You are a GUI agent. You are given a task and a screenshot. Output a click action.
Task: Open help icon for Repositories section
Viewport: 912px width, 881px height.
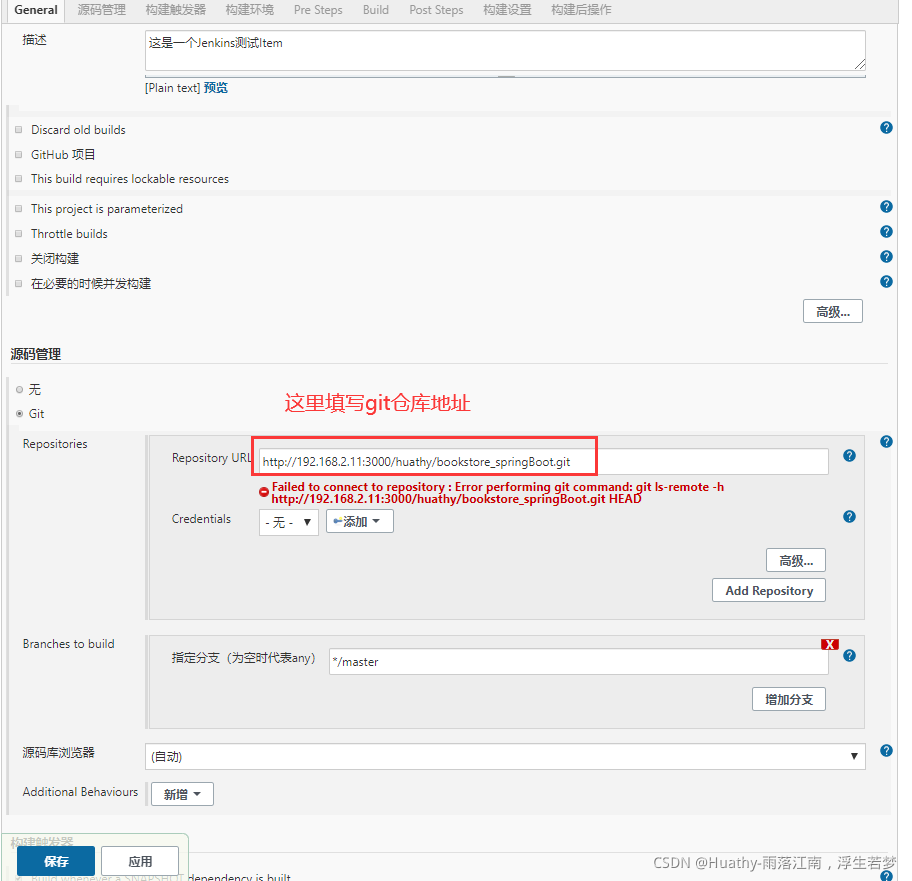(886, 441)
